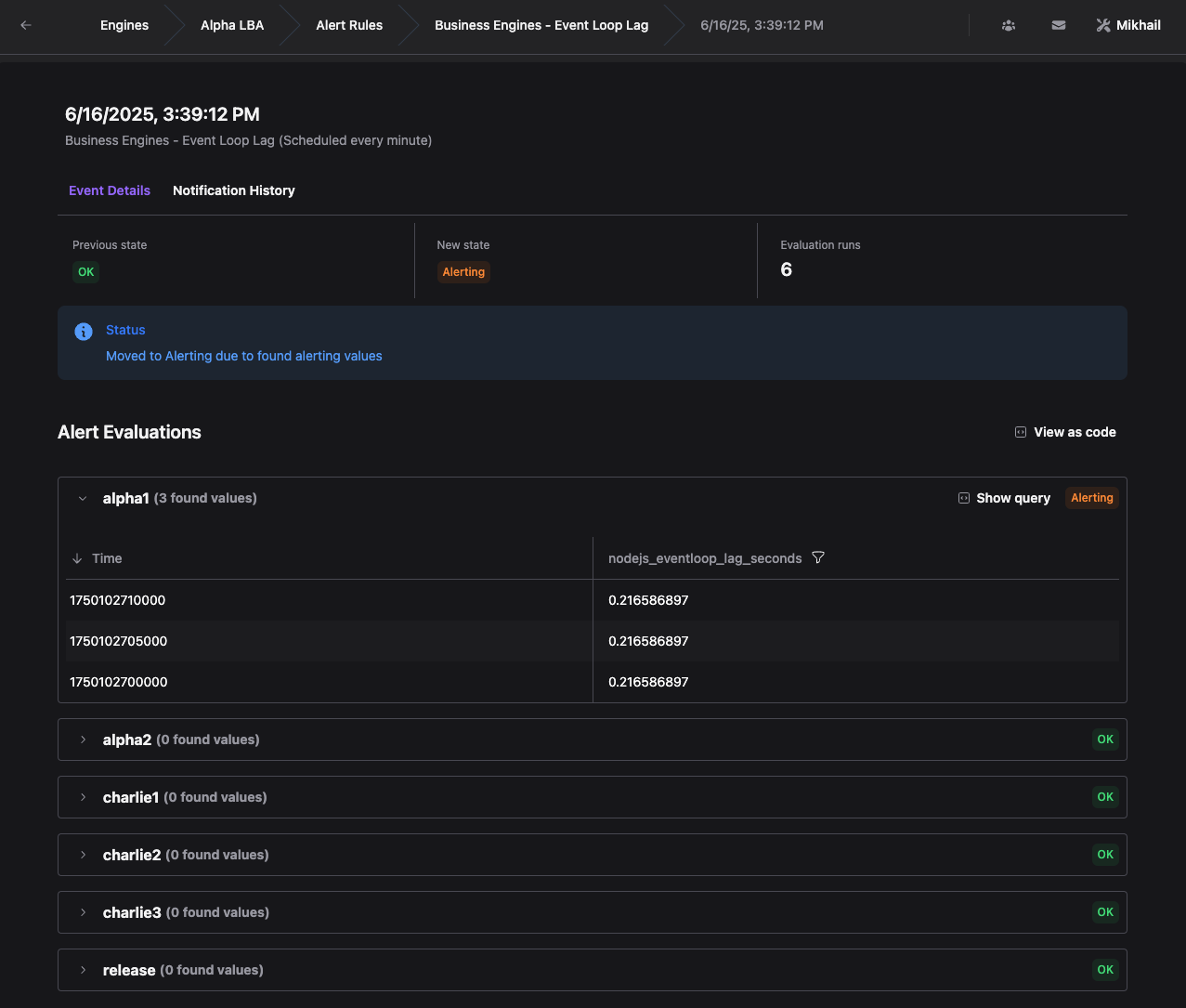Expand the release evaluation section
Viewport: 1186px width, 1008px height.
point(83,970)
